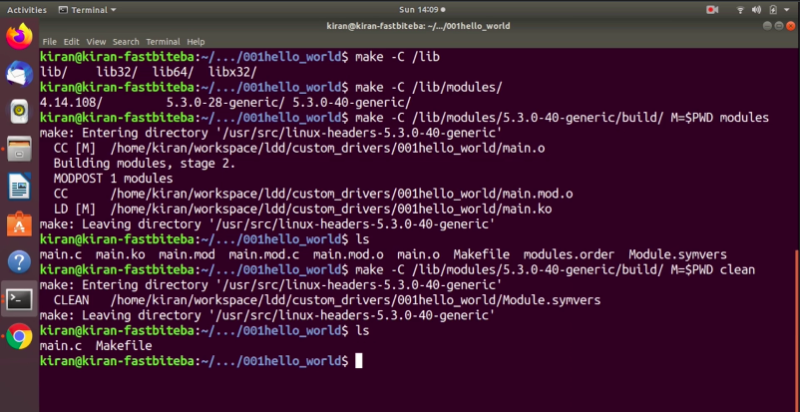Click the CLEAN Module.symvers output line
Viewport: 800px width, 412px height.
(327, 300)
